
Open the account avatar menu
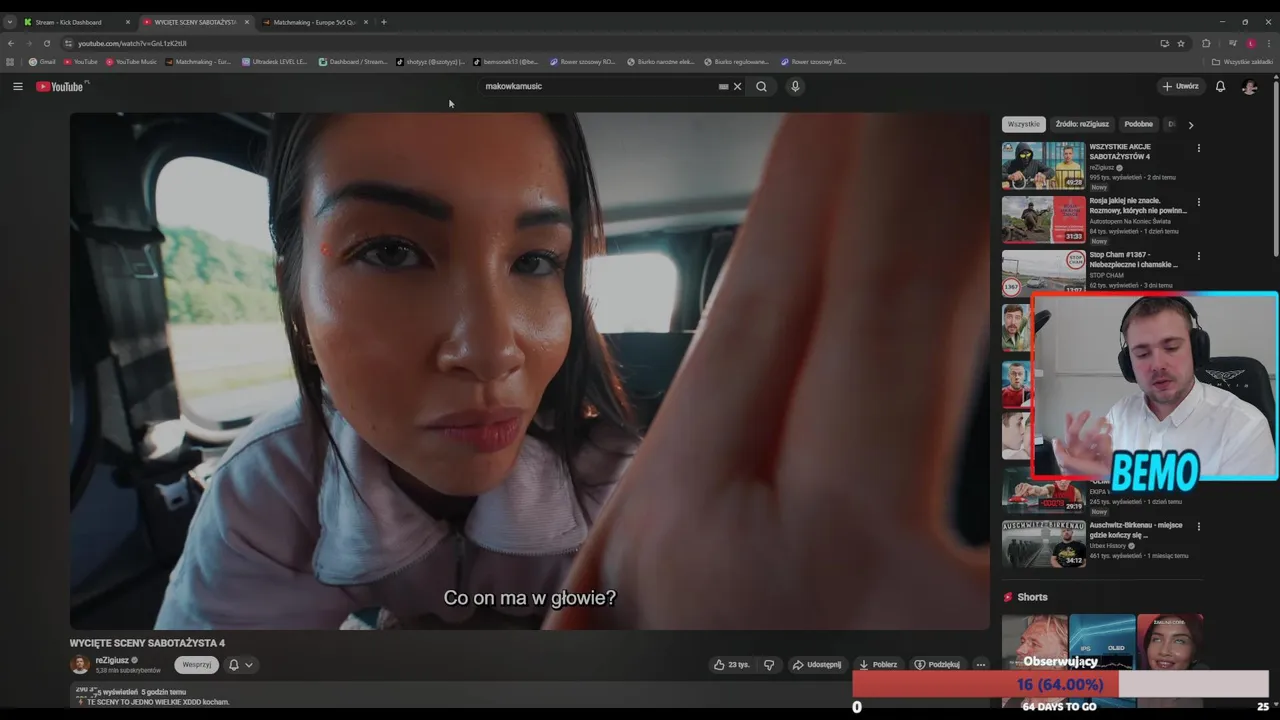[1249, 86]
